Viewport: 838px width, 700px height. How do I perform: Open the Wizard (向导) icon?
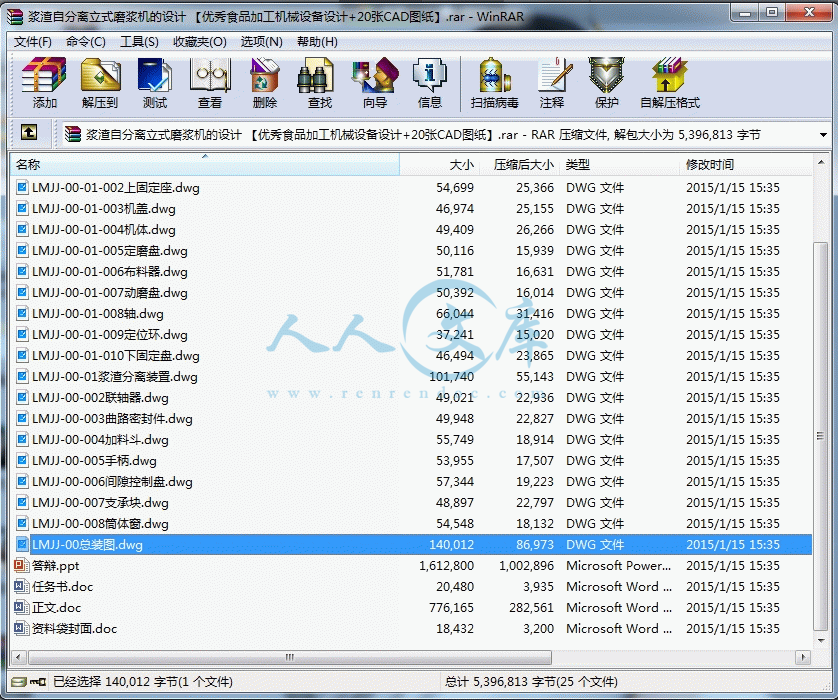(x=375, y=75)
